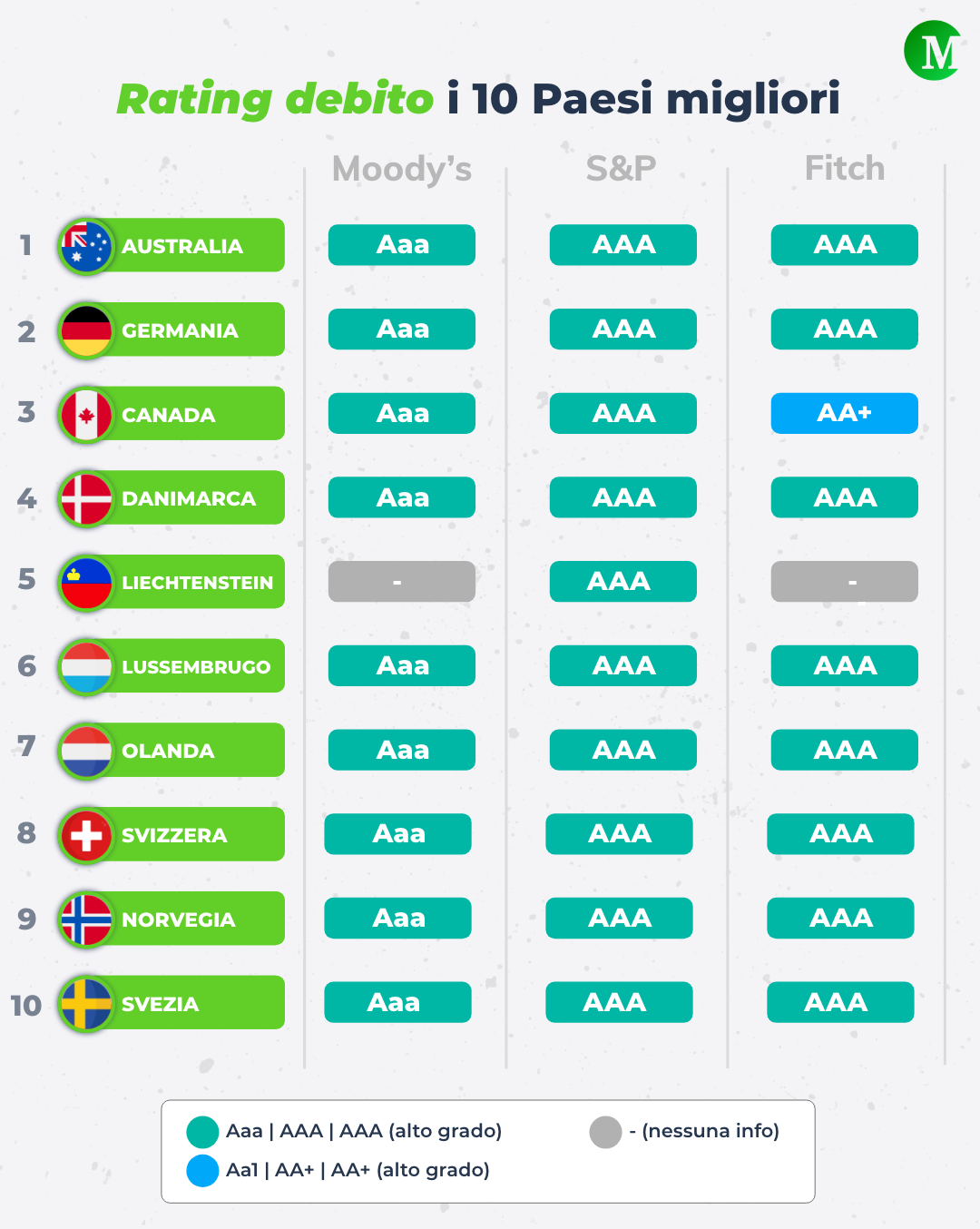Click the Denmark flag icon
Image resolution: width=980 pixels, height=1229 pixels.
[86, 498]
